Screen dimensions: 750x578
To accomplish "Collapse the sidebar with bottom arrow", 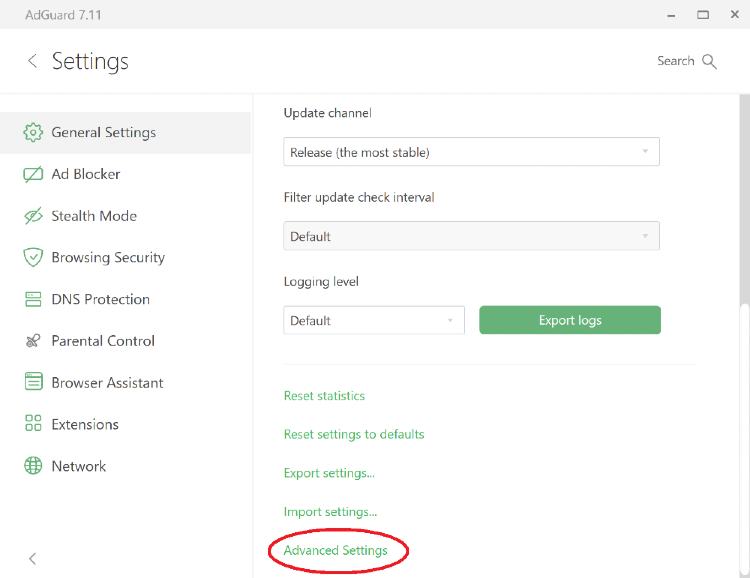I will coord(33,558).
